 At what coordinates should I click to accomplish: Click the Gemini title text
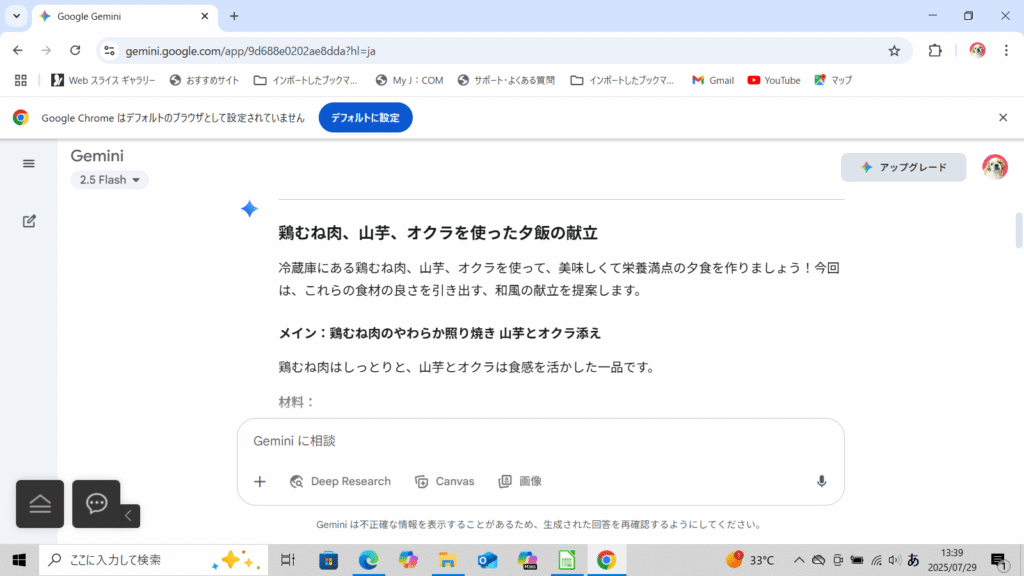pyautogui.click(x=97, y=156)
